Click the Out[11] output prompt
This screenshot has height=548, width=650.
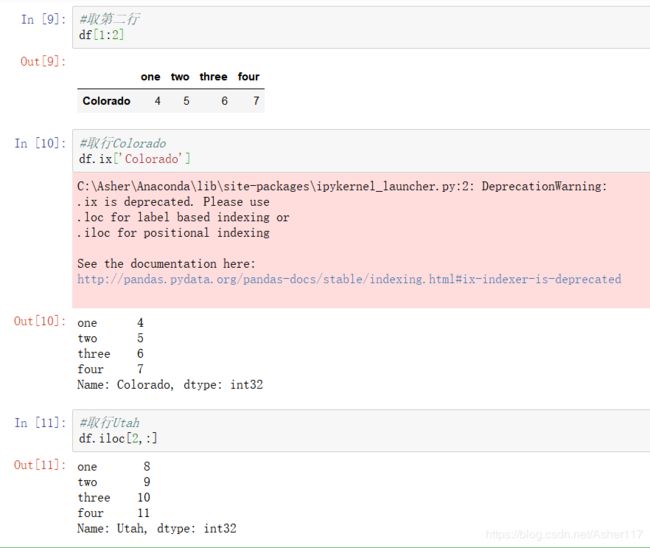click(x=40, y=465)
